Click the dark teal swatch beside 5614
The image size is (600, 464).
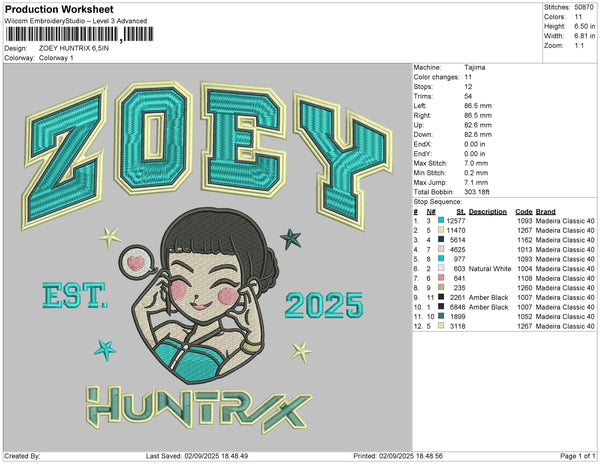(441, 240)
